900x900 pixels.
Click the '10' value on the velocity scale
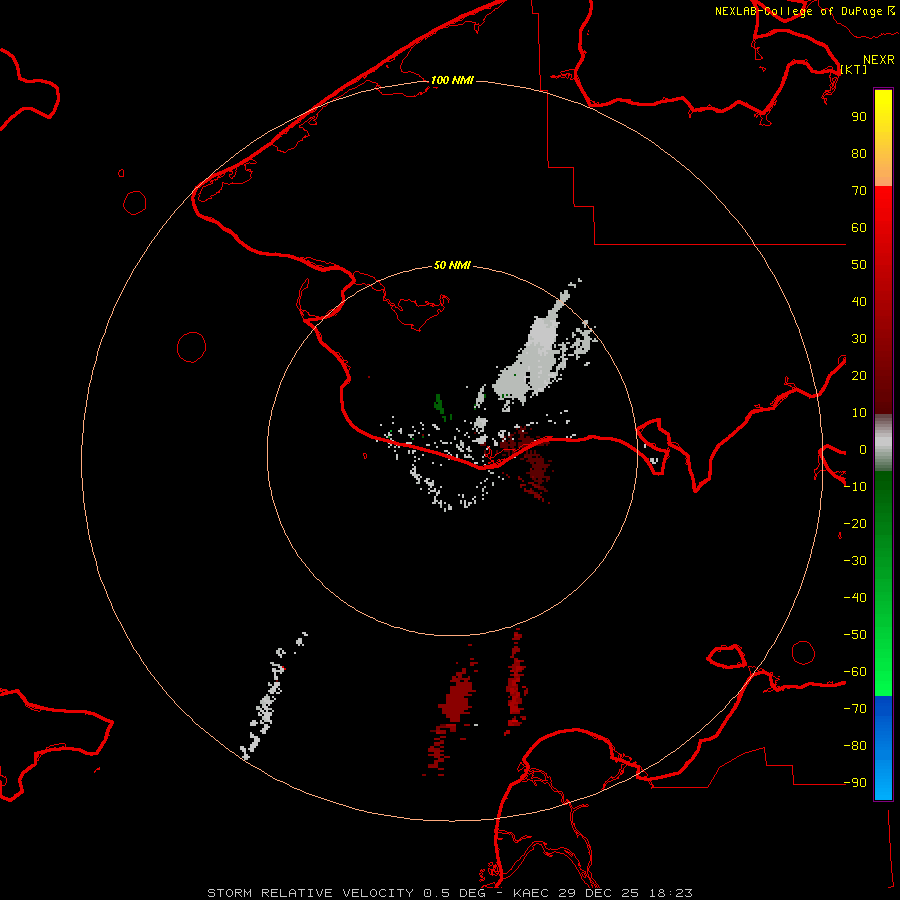point(859,413)
